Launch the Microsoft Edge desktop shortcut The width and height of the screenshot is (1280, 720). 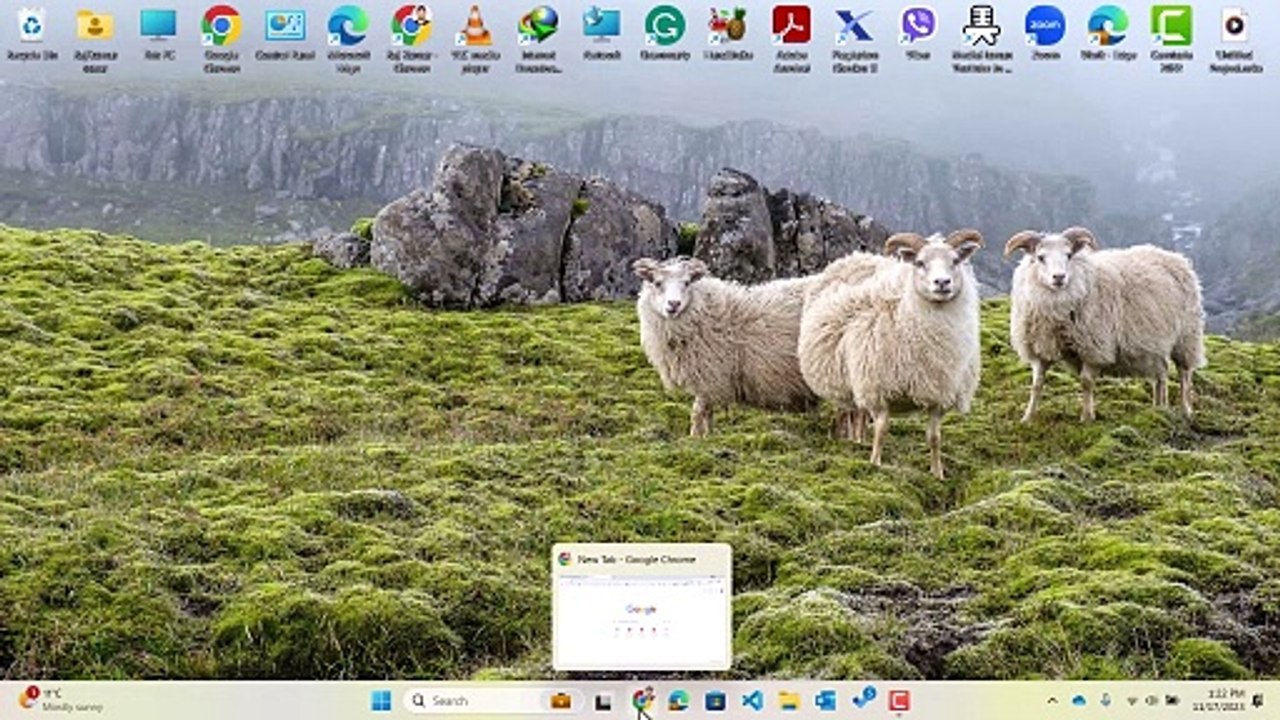coord(348,40)
